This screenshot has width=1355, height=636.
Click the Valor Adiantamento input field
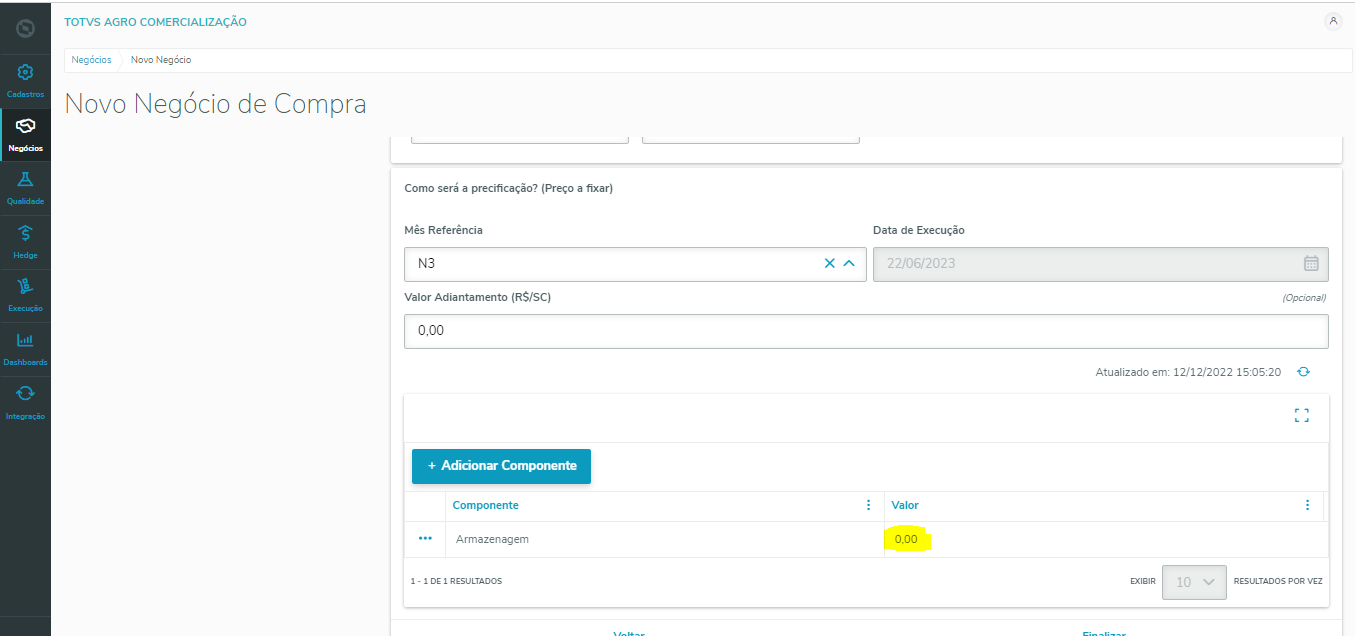(866, 331)
